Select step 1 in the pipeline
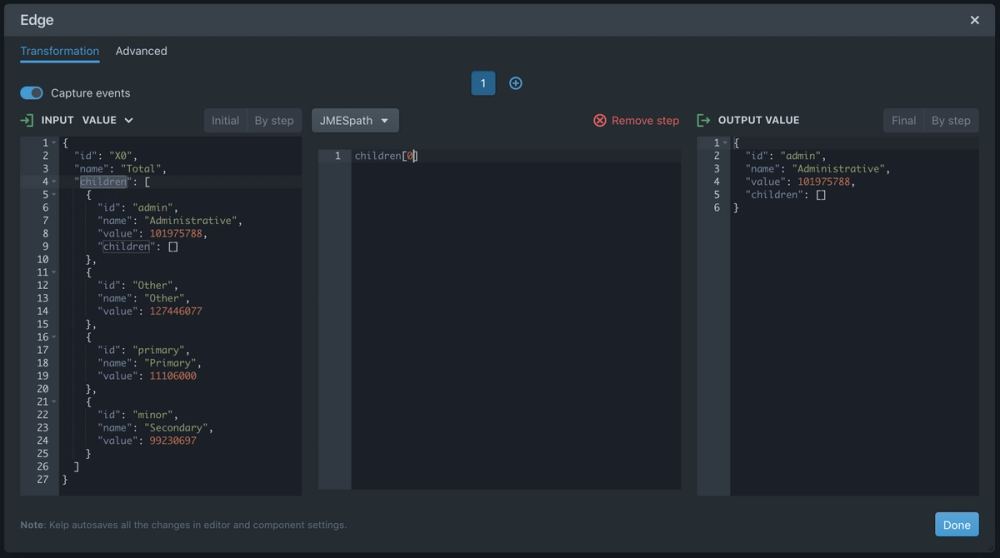1000x558 pixels. coord(483,83)
